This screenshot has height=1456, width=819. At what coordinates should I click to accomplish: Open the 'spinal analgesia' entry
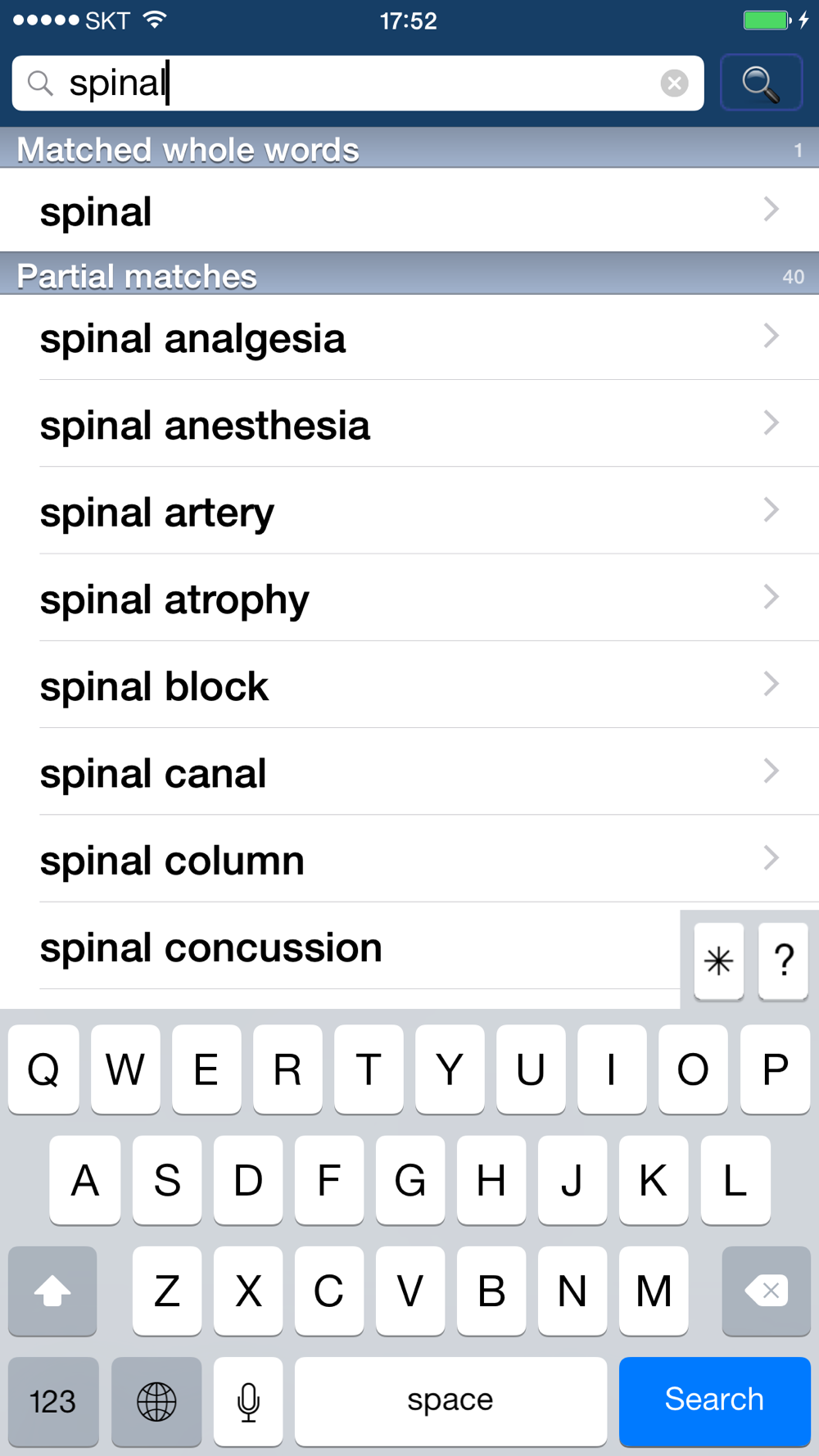pos(409,337)
